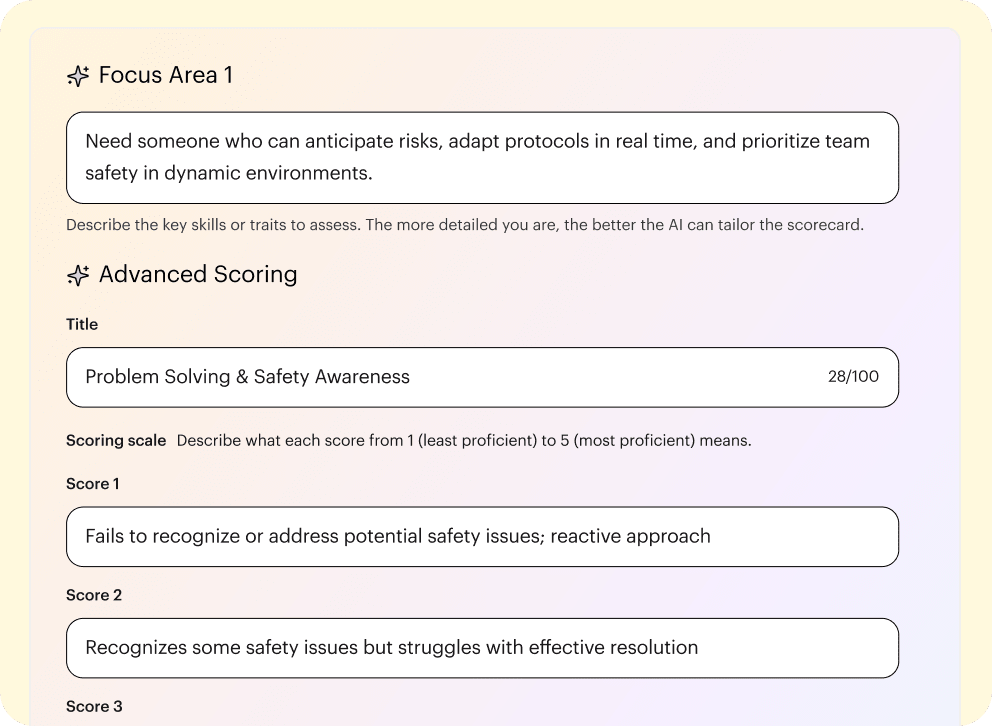The width and height of the screenshot is (992, 726).
Task: Click the scoring scale instructions about 1 to 5
Action: (x=464, y=440)
